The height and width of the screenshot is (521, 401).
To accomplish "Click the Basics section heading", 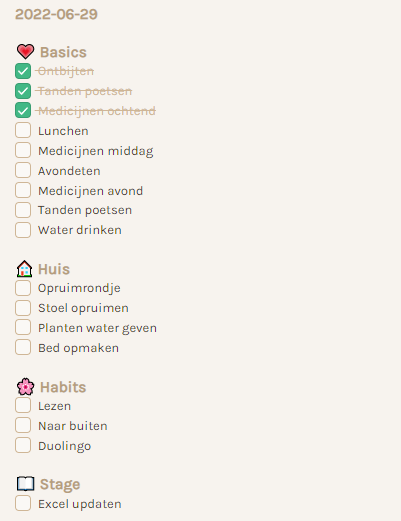I will tap(63, 52).
